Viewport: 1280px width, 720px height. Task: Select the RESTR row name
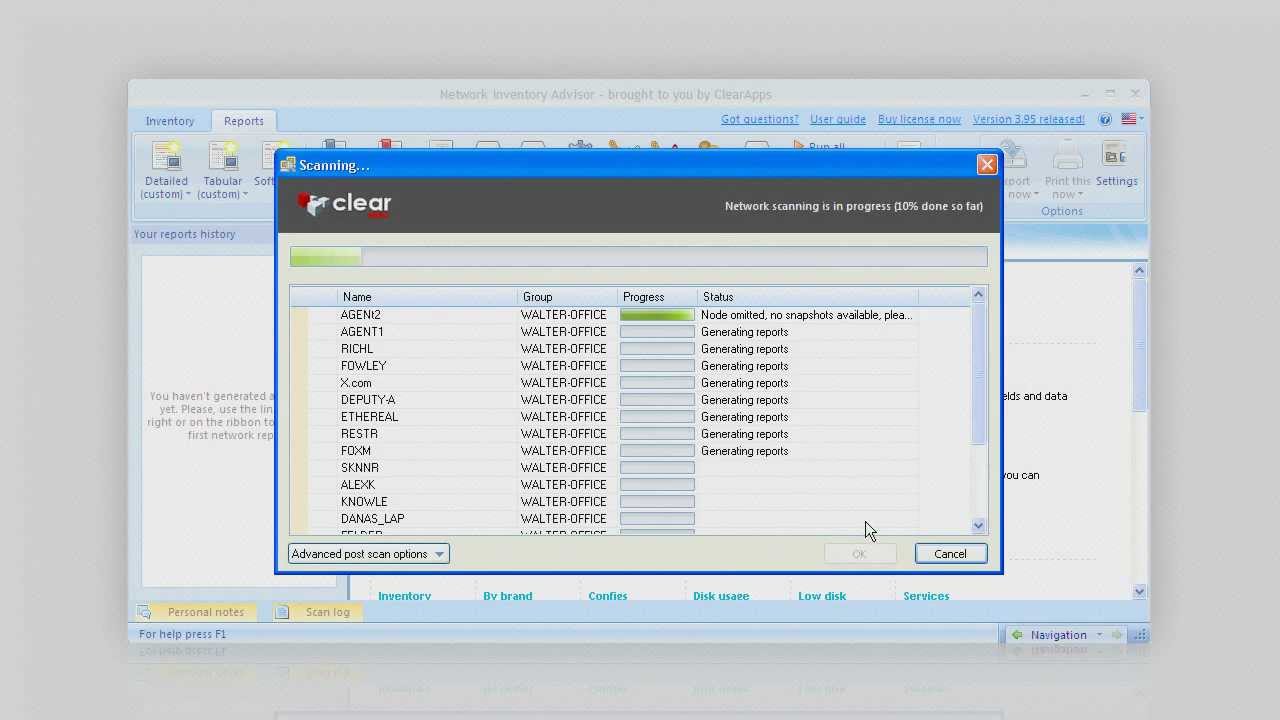click(x=359, y=434)
